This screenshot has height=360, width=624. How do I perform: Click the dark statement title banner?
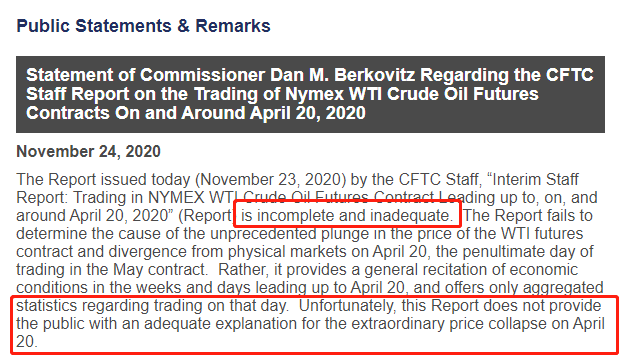click(310, 94)
